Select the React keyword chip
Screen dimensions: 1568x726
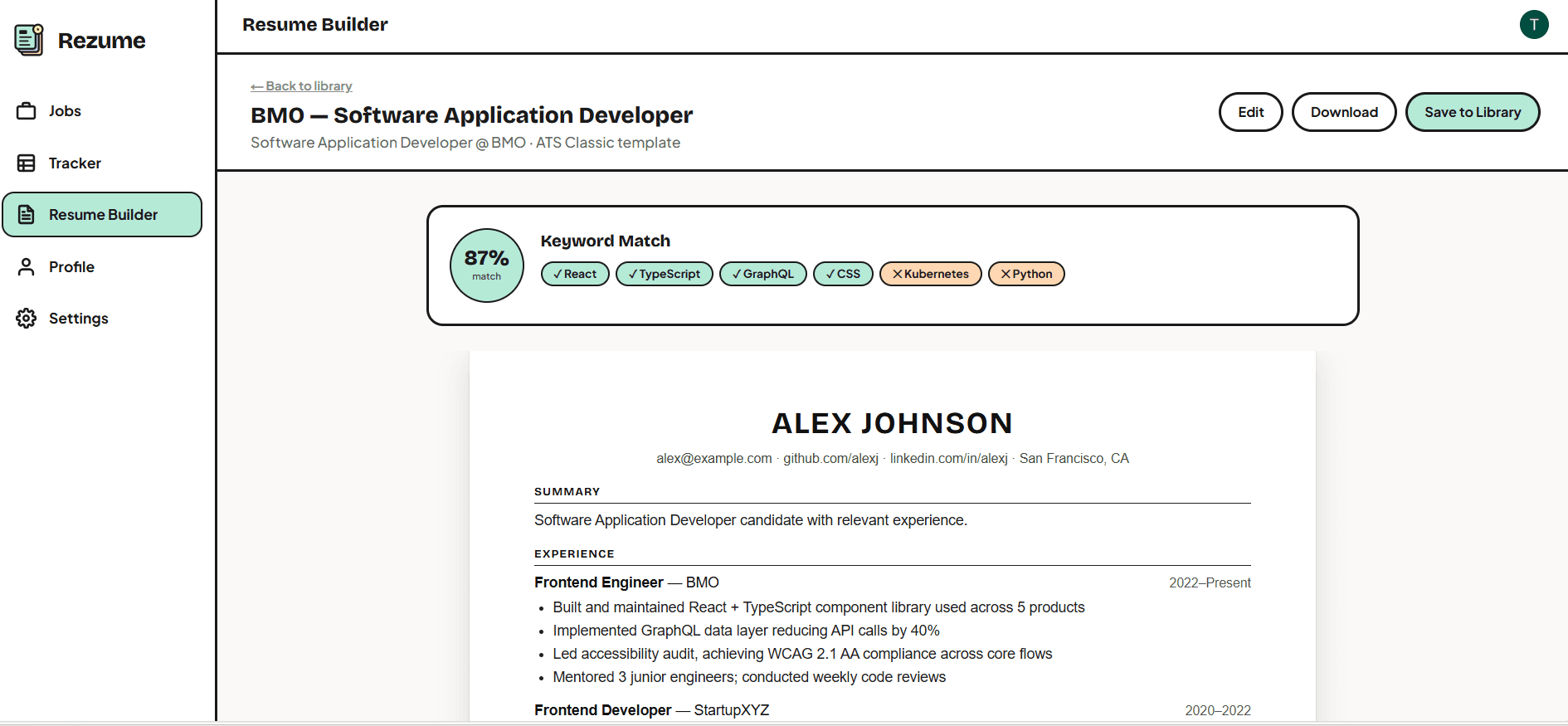(x=575, y=274)
